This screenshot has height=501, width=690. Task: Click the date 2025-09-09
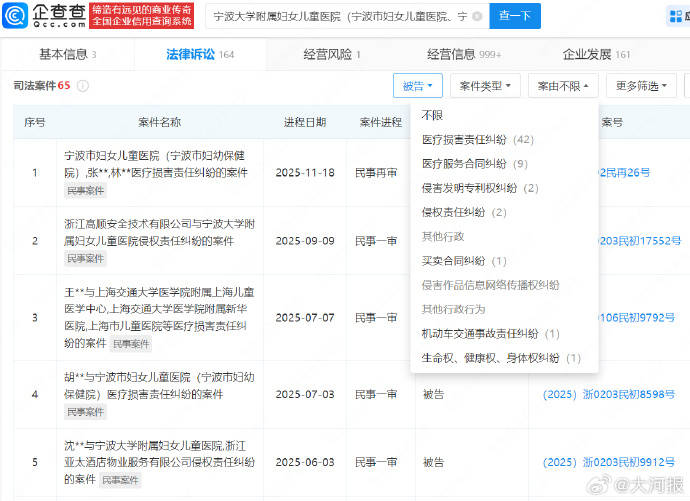point(305,241)
